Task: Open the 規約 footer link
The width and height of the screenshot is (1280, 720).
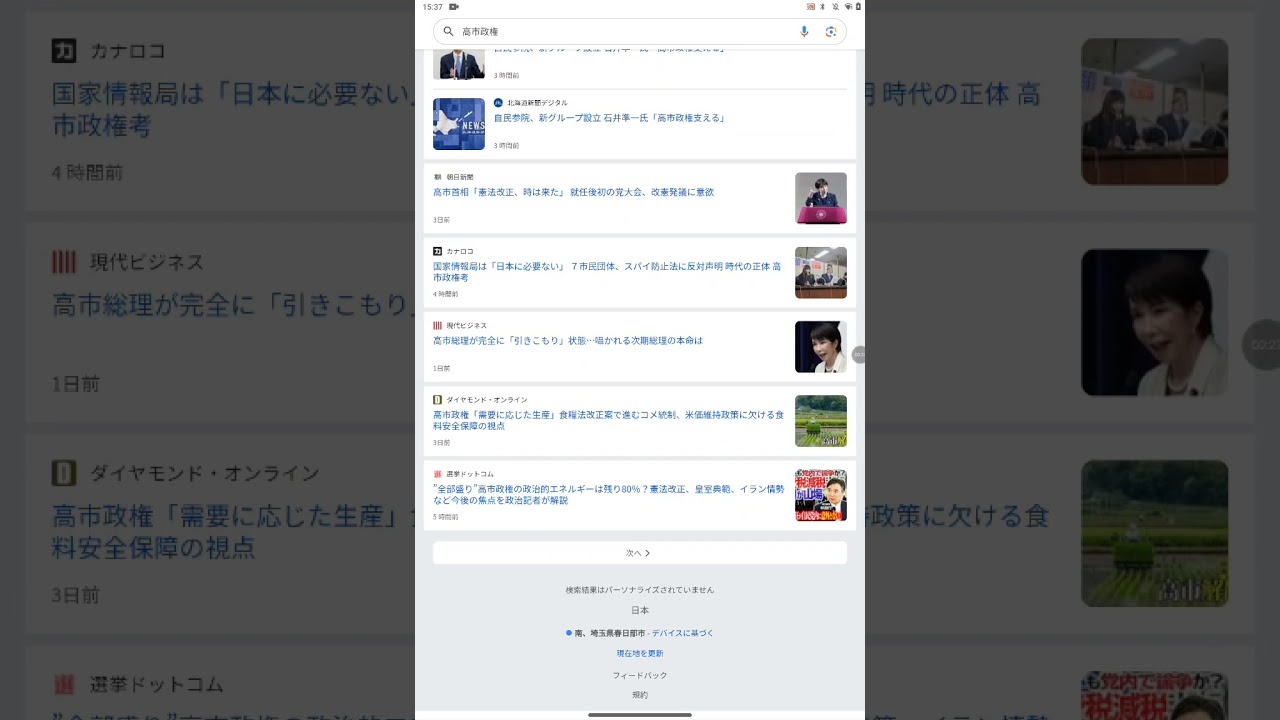Action: coord(640,694)
